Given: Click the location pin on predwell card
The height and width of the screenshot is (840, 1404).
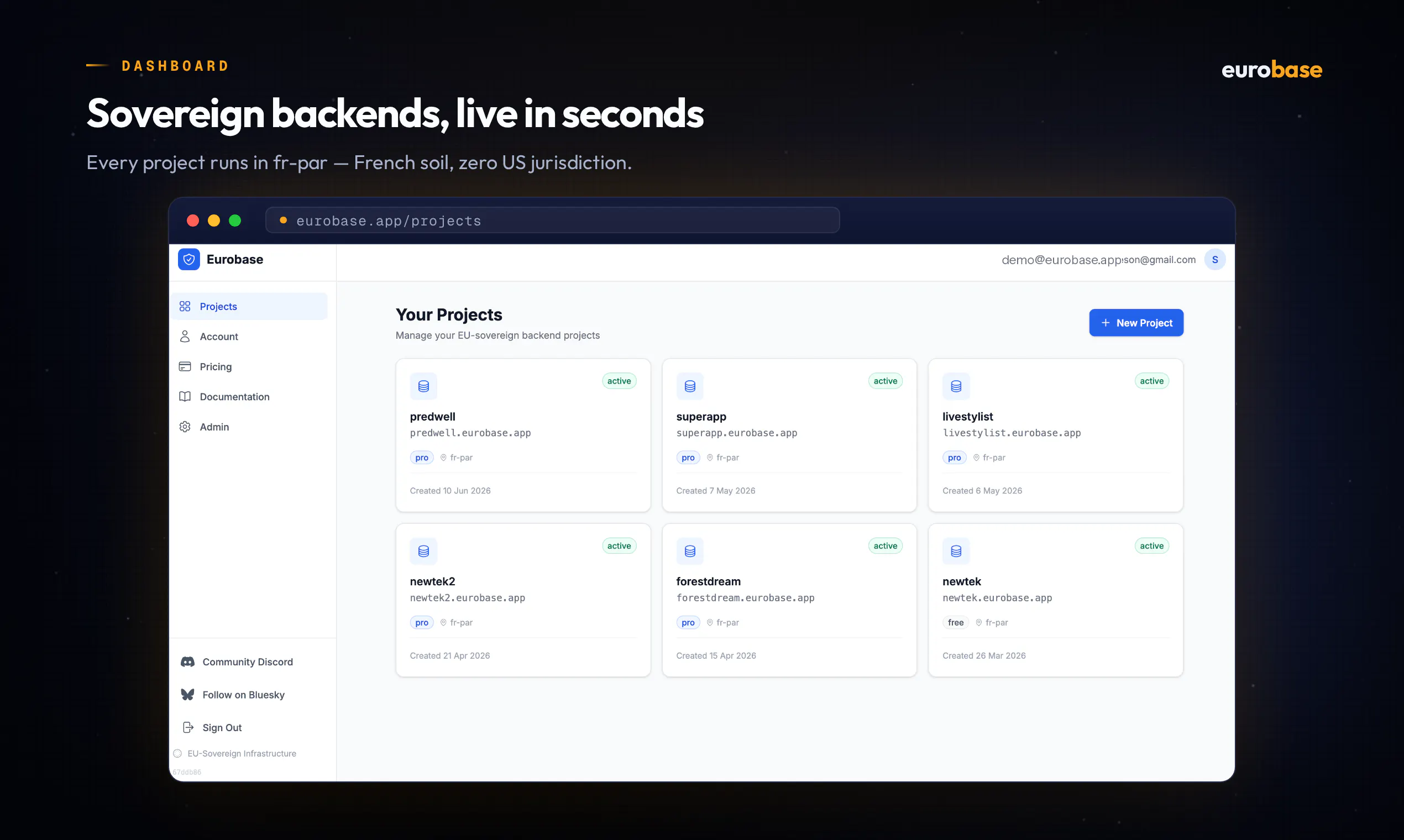Looking at the screenshot, I should [443, 458].
